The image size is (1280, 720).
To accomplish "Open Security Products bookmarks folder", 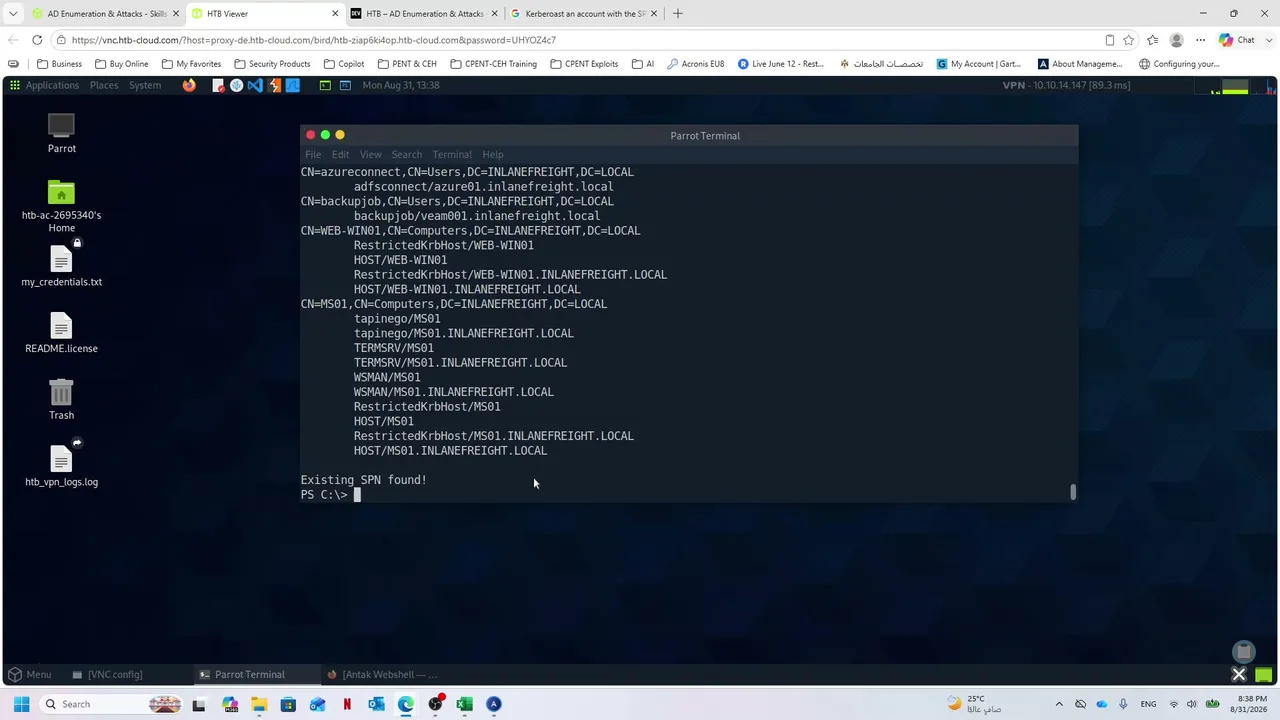I will click(x=272, y=64).
